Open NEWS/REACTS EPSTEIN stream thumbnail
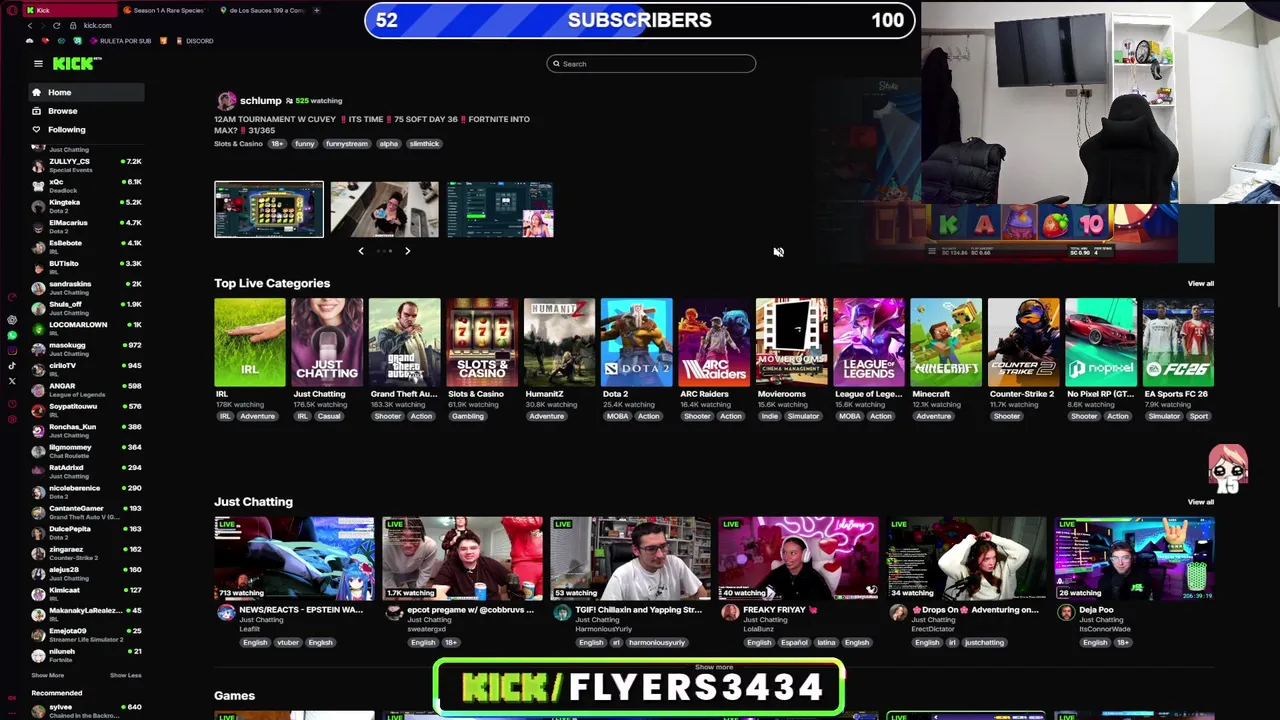Image resolution: width=1280 pixels, height=720 pixels. click(294, 558)
